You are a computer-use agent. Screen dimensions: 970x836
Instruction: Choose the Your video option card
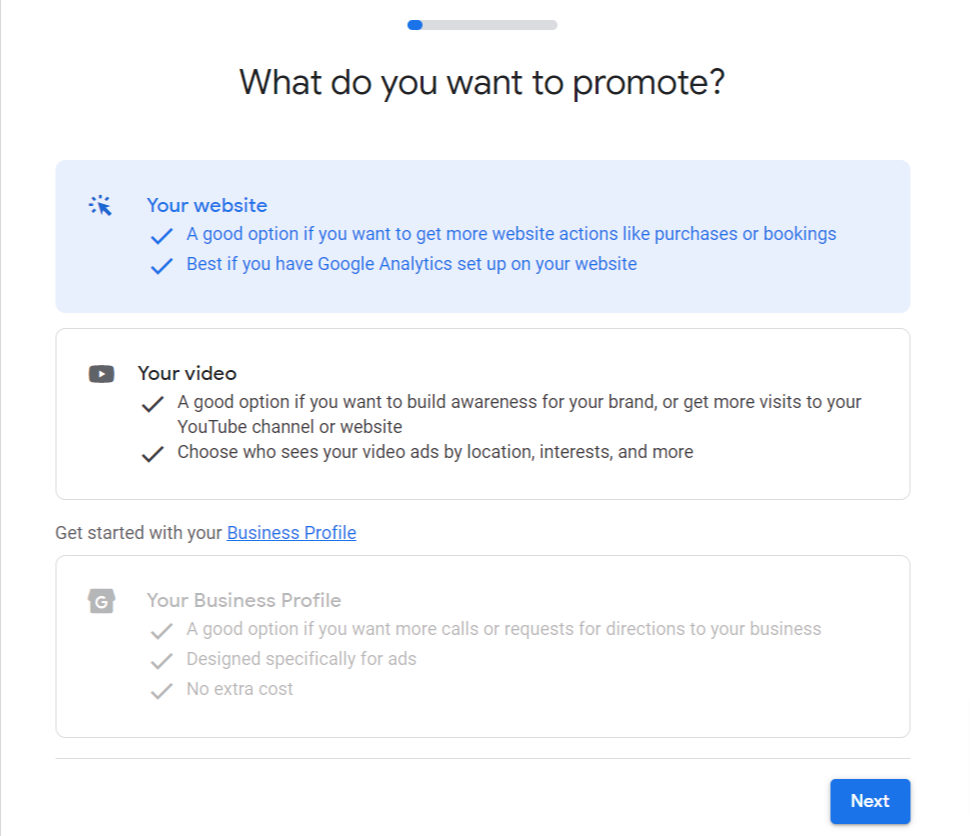[483, 414]
